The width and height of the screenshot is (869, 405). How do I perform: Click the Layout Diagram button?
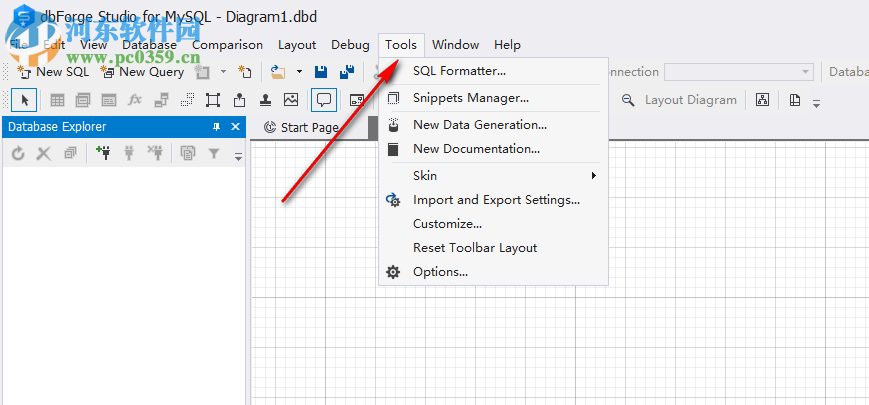pos(691,100)
